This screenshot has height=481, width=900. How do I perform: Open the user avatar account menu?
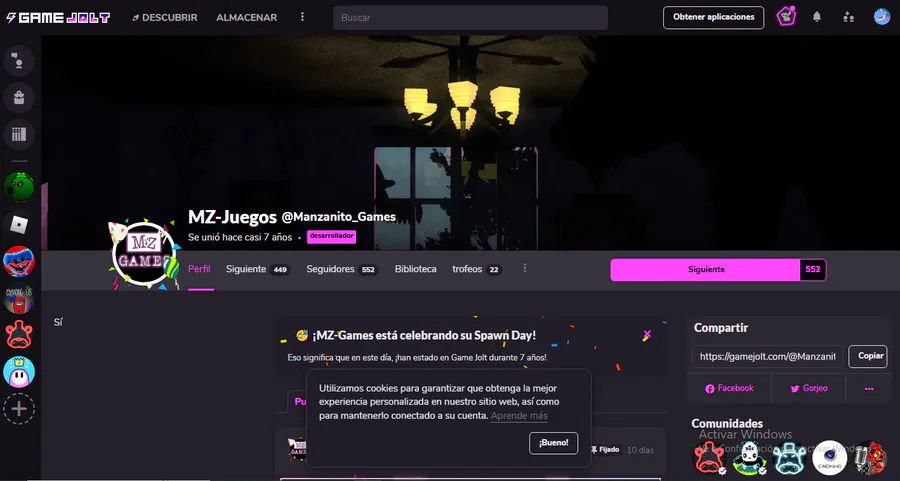(x=882, y=17)
